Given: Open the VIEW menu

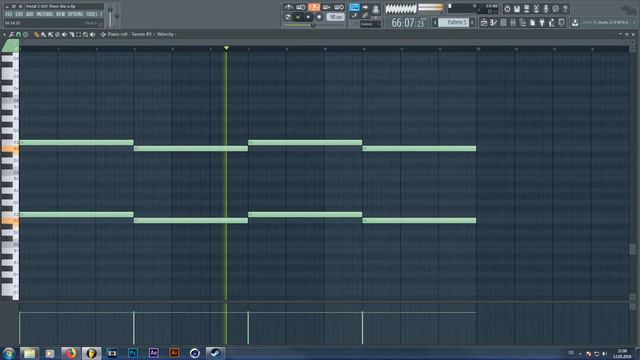Looking at the screenshot, I should coord(60,14).
